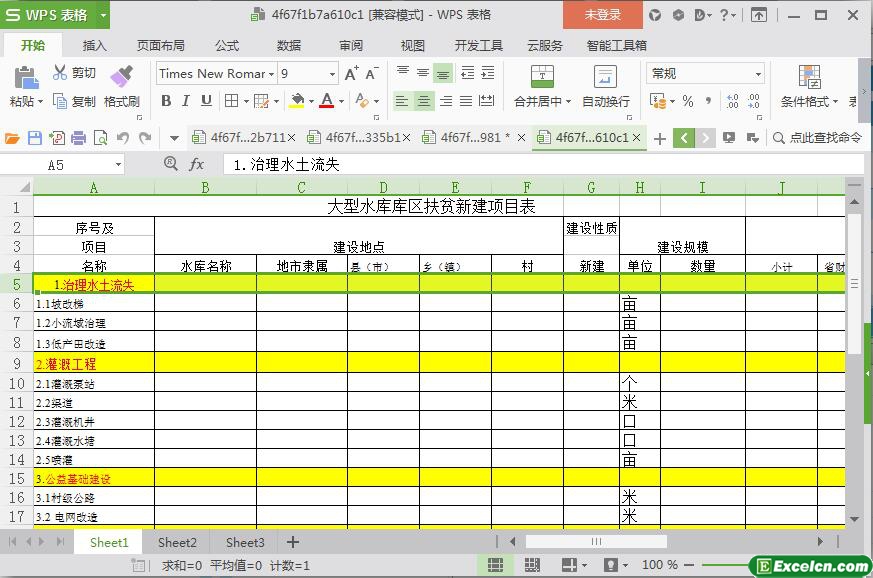This screenshot has width=873, height=578.
Task: Click the Paste (粘贴) clipboard icon
Action: (24, 77)
